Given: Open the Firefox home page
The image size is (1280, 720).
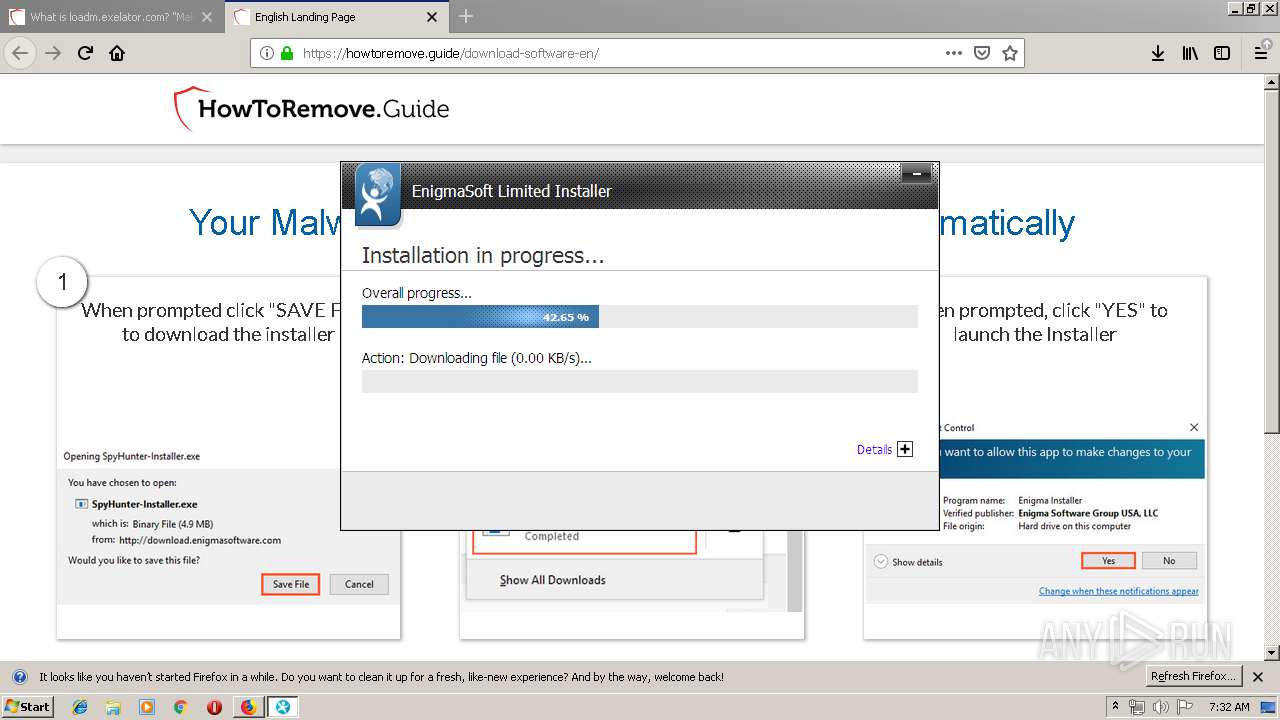Looking at the screenshot, I should click(x=117, y=53).
